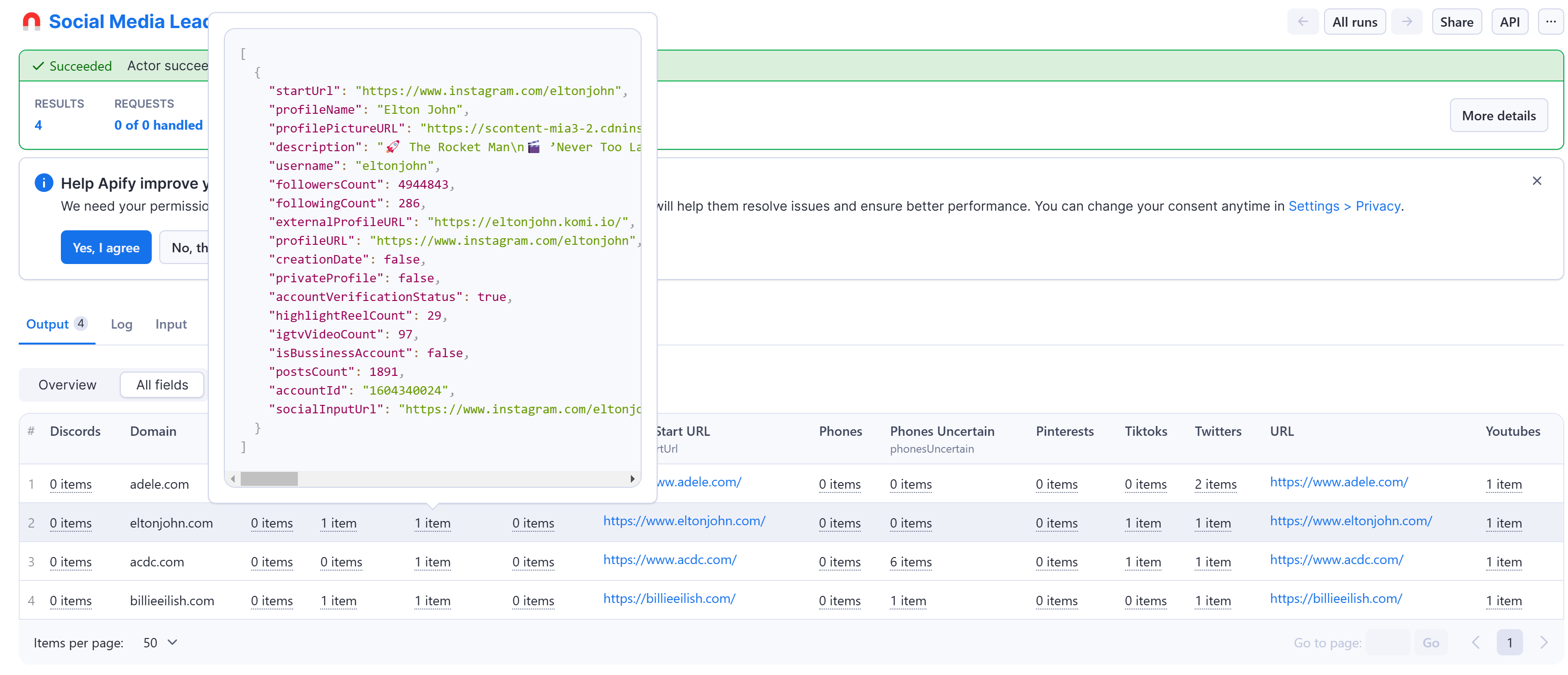Switch to Overview view
The width and height of the screenshot is (1568, 675).
tap(67, 385)
